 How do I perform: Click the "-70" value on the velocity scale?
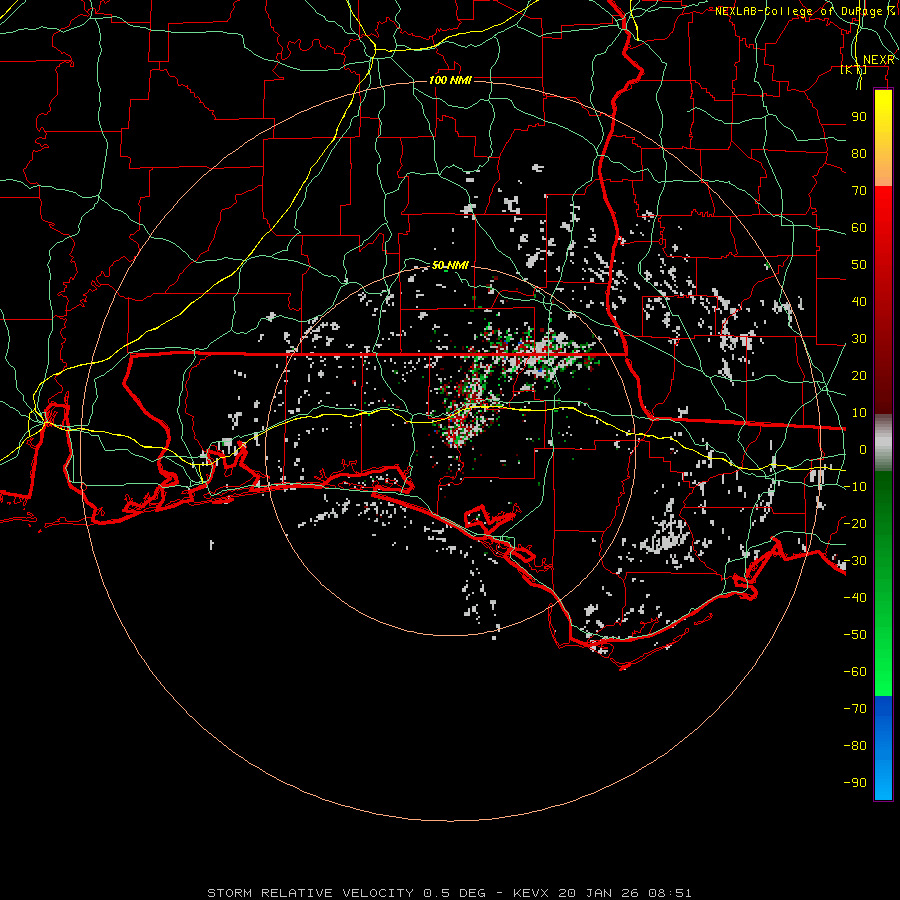click(x=855, y=709)
